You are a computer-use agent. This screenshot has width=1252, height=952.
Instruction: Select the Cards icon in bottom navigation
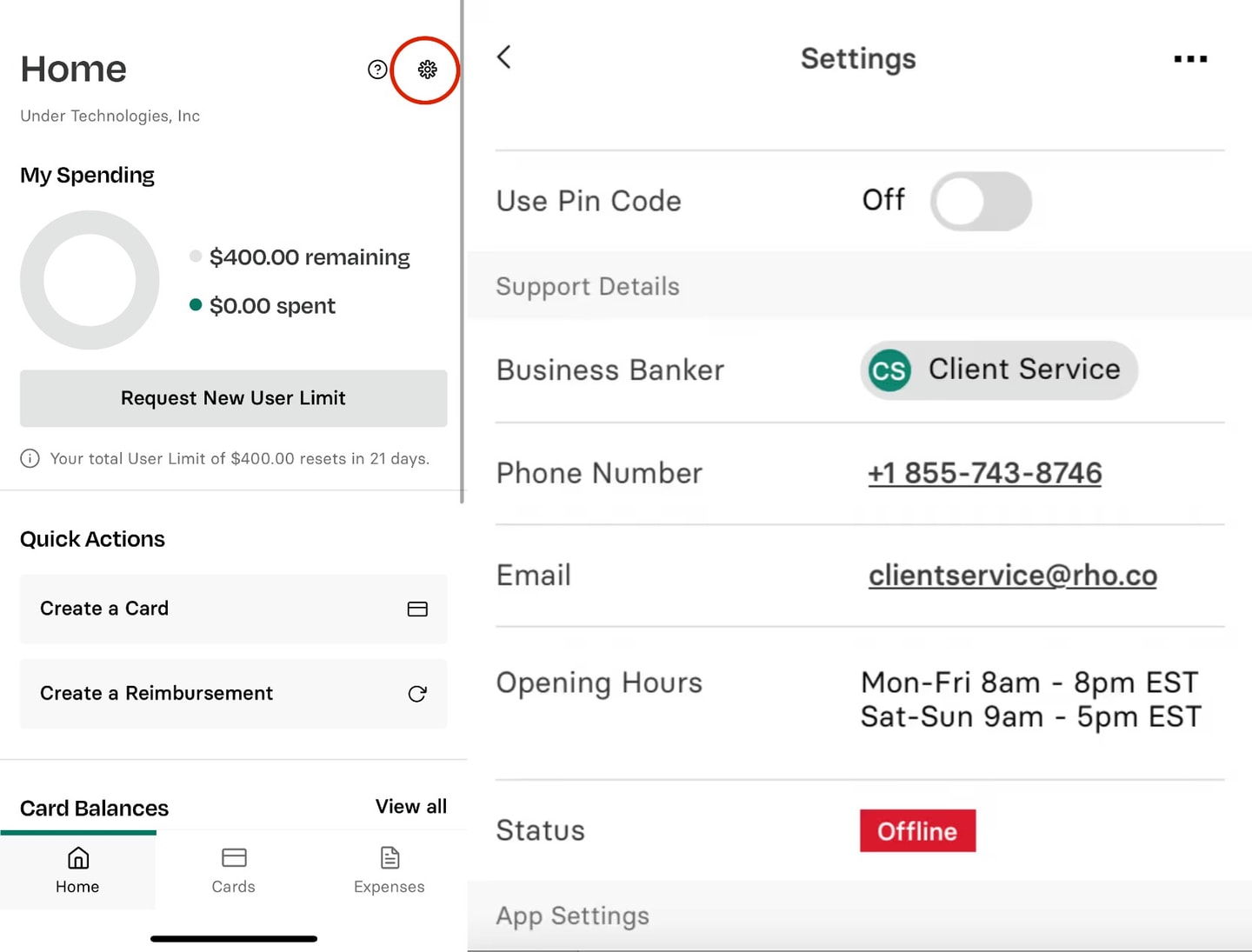pos(233,869)
